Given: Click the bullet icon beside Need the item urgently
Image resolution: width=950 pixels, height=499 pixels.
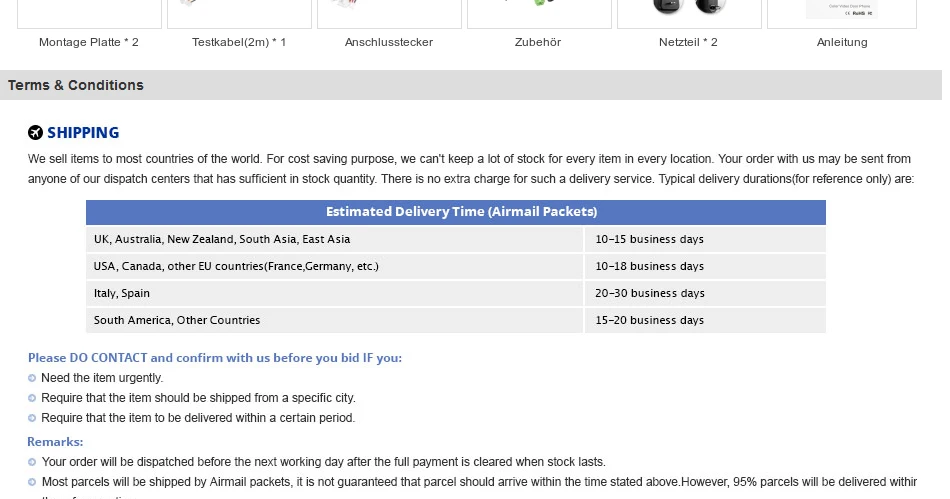Looking at the screenshot, I should click(x=32, y=378).
